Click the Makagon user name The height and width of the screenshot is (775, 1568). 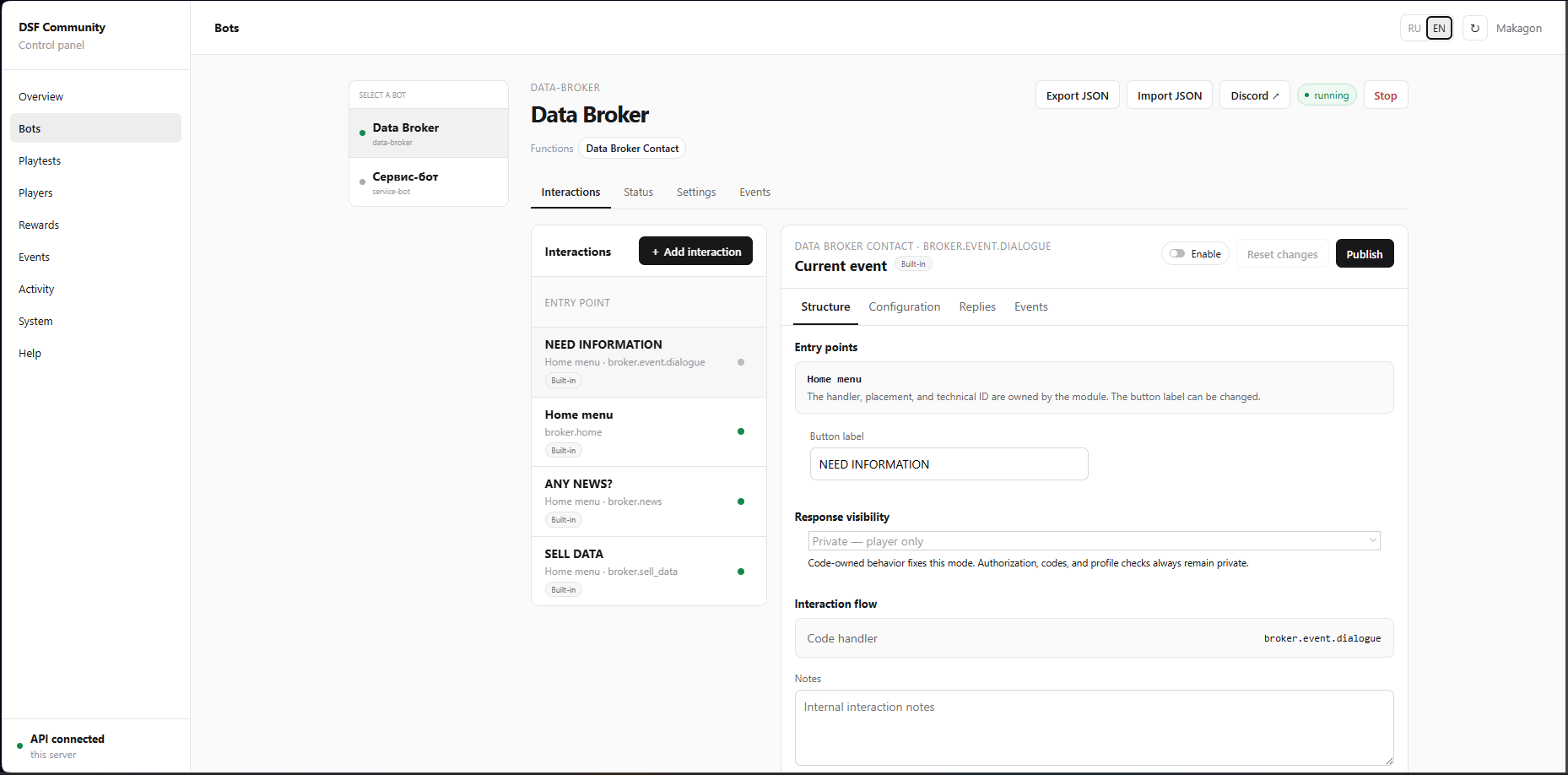pos(1518,28)
